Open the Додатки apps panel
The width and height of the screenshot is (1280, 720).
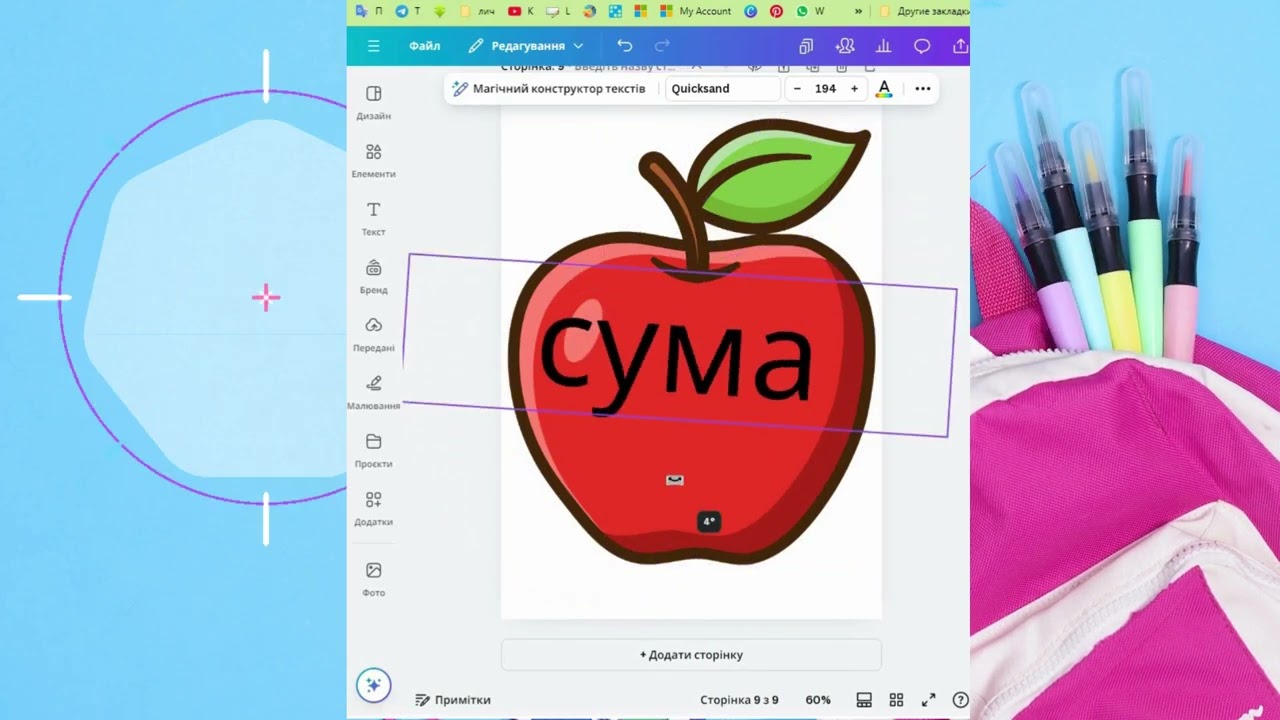[x=373, y=508]
